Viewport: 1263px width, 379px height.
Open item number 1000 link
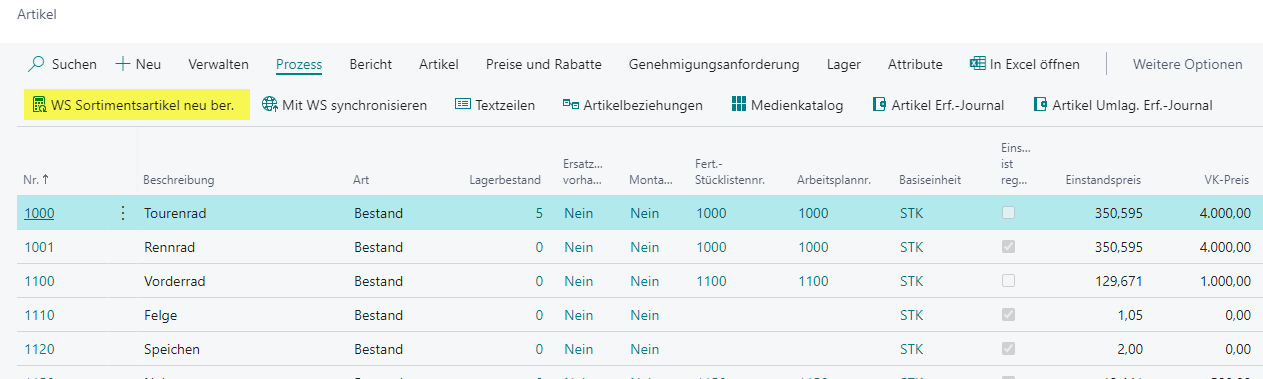(39, 213)
